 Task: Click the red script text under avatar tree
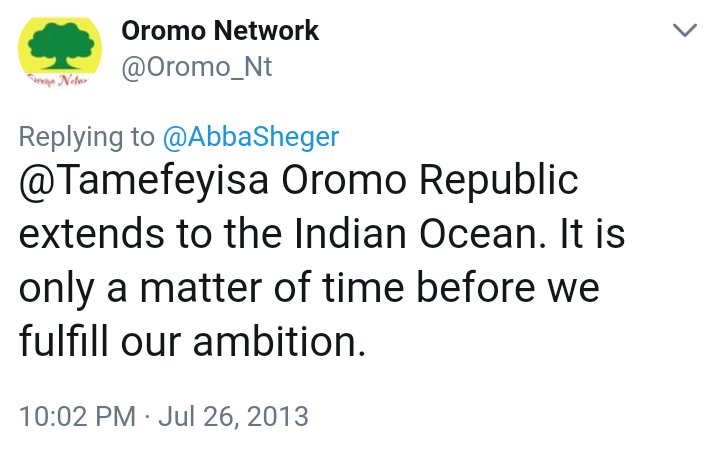pos(60,79)
